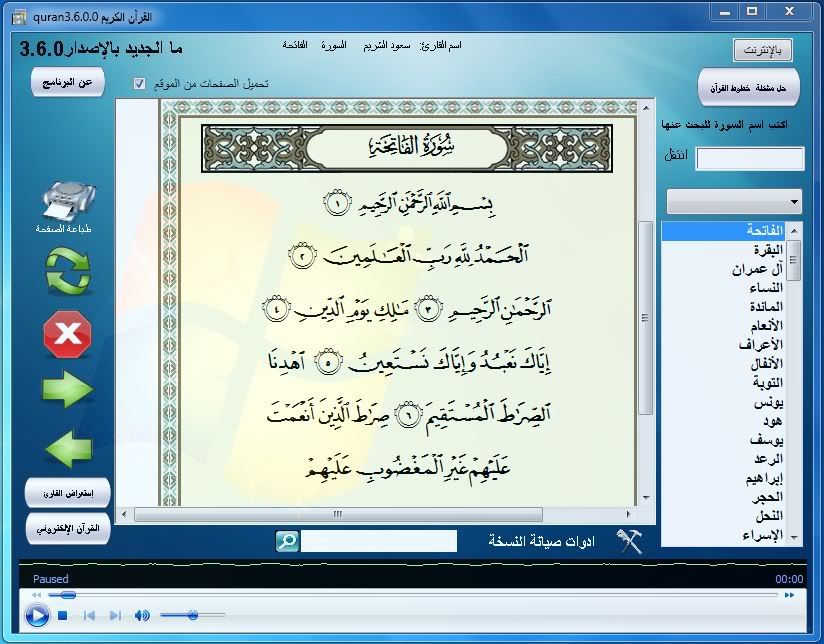This screenshot has width=824, height=644.
Task: Click the حل مشكلة خطوط القرآن button
Action: click(x=749, y=88)
